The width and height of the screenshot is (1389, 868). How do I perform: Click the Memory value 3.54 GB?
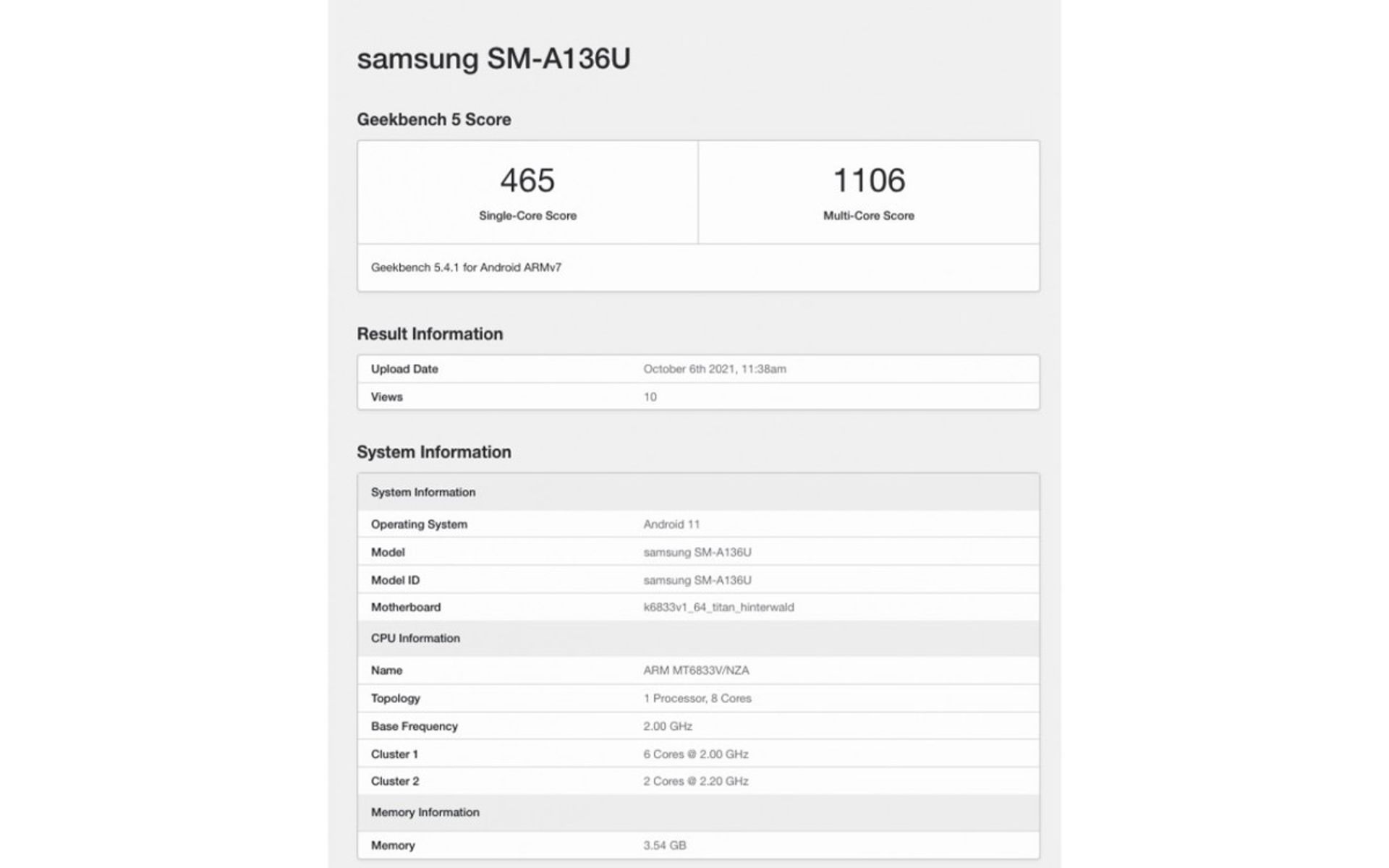point(664,846)
